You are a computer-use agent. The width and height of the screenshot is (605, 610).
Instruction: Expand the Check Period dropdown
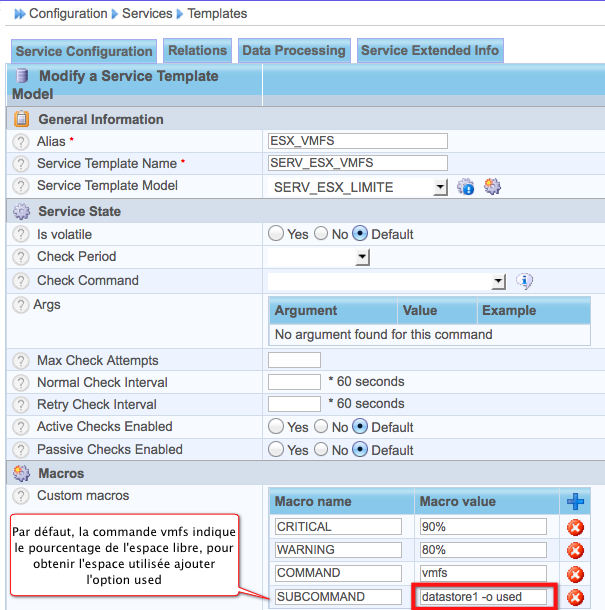tap(363, 258)
